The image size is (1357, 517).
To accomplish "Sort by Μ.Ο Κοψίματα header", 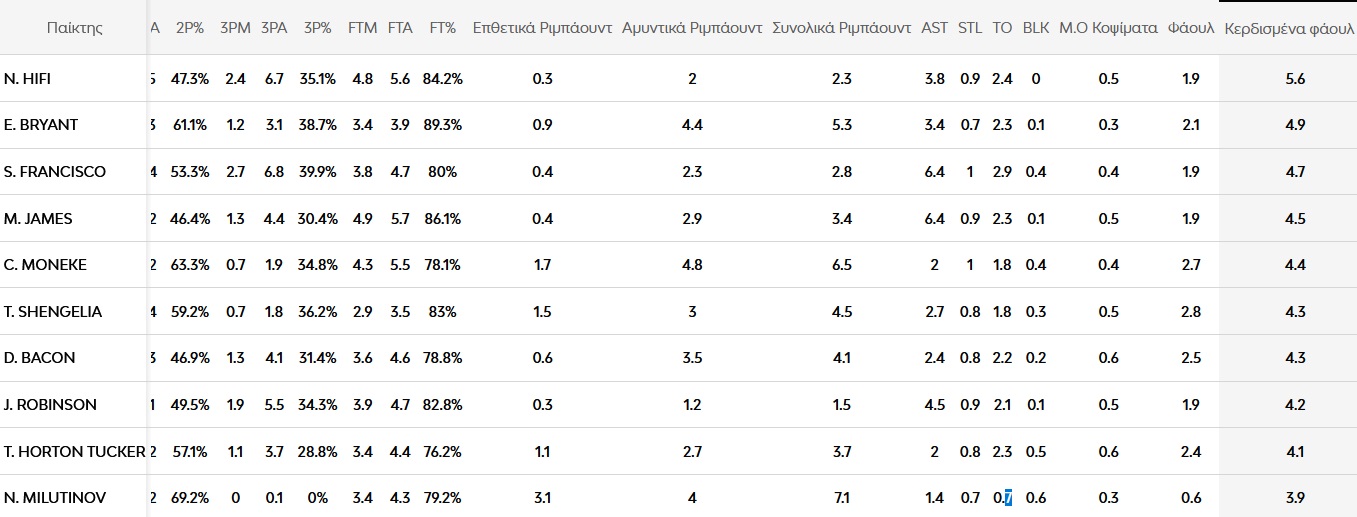I will (x=1108, y=27).
